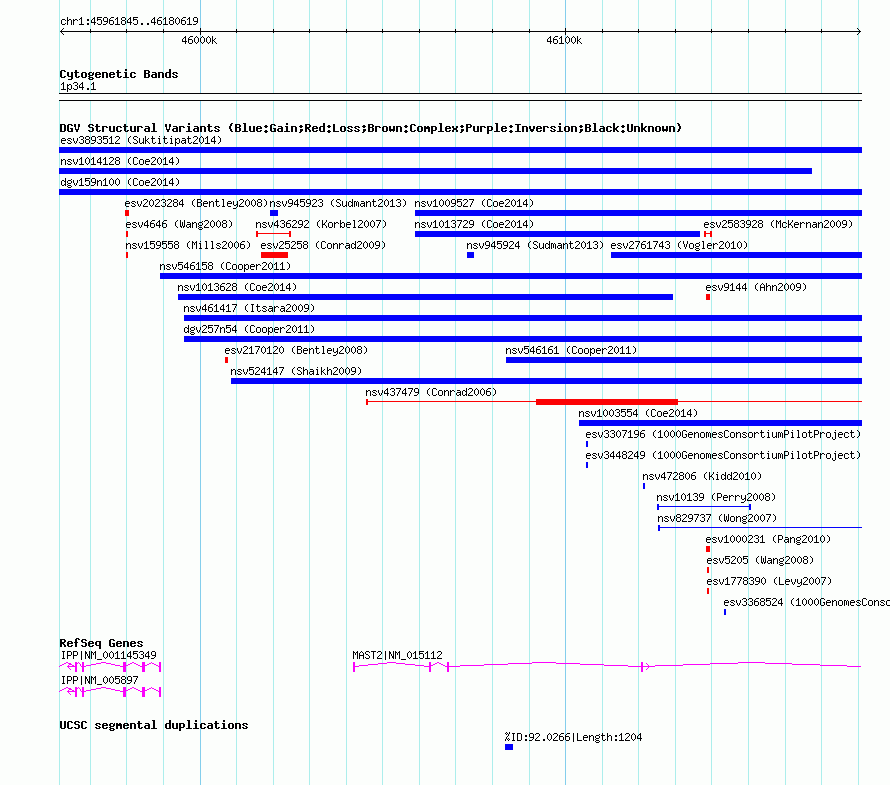Click the blue nsv945923 gain marker
Image resolution: width=890 pixels, height=785 pixels.
(x=274, y=213)
